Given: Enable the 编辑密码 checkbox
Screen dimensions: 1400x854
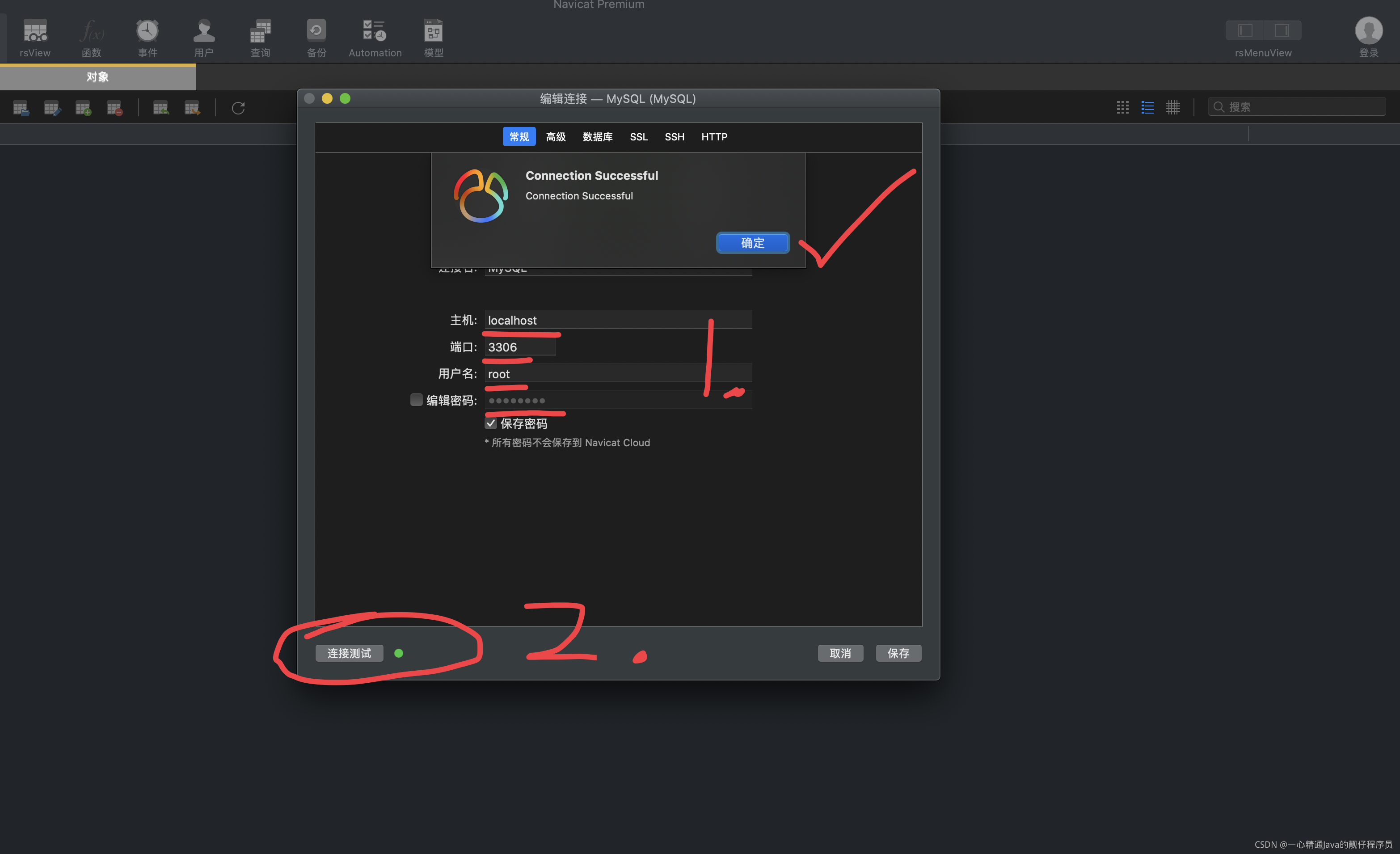Looking at the screenshot, I should 417,400.
